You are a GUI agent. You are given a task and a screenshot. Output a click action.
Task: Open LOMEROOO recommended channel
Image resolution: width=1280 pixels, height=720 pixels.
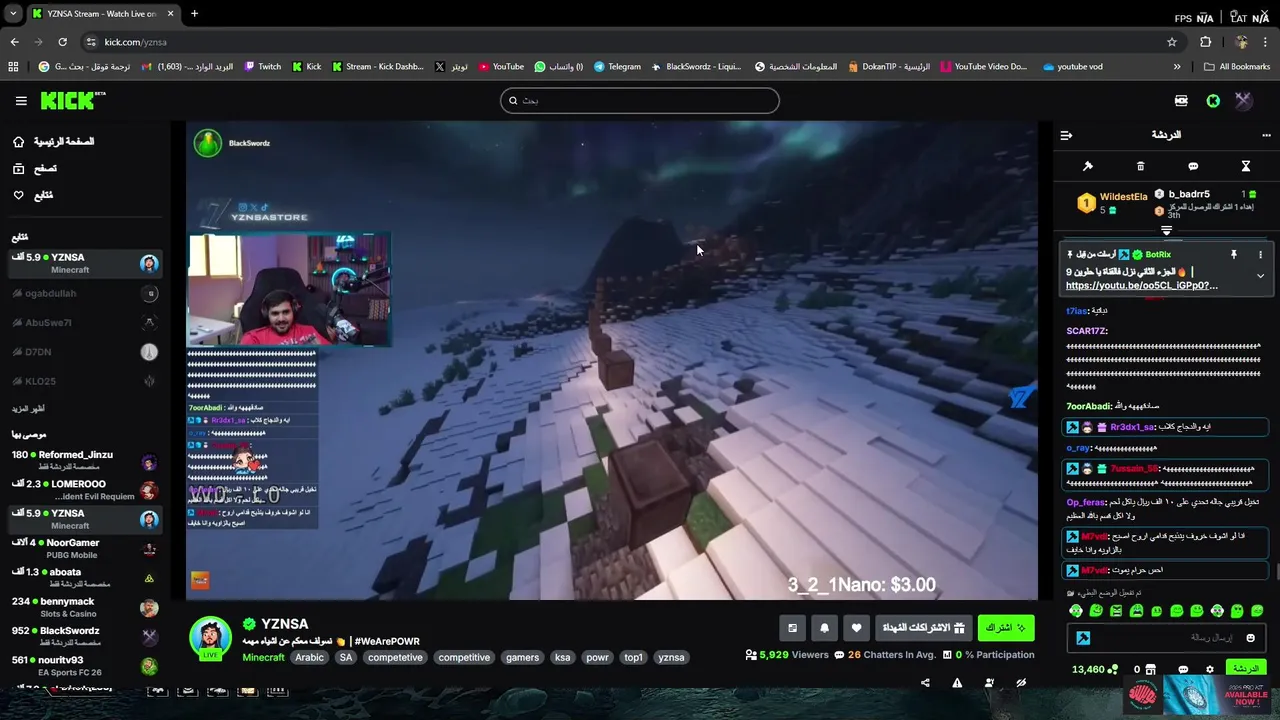pyautogui.click(x=84, y=490)
